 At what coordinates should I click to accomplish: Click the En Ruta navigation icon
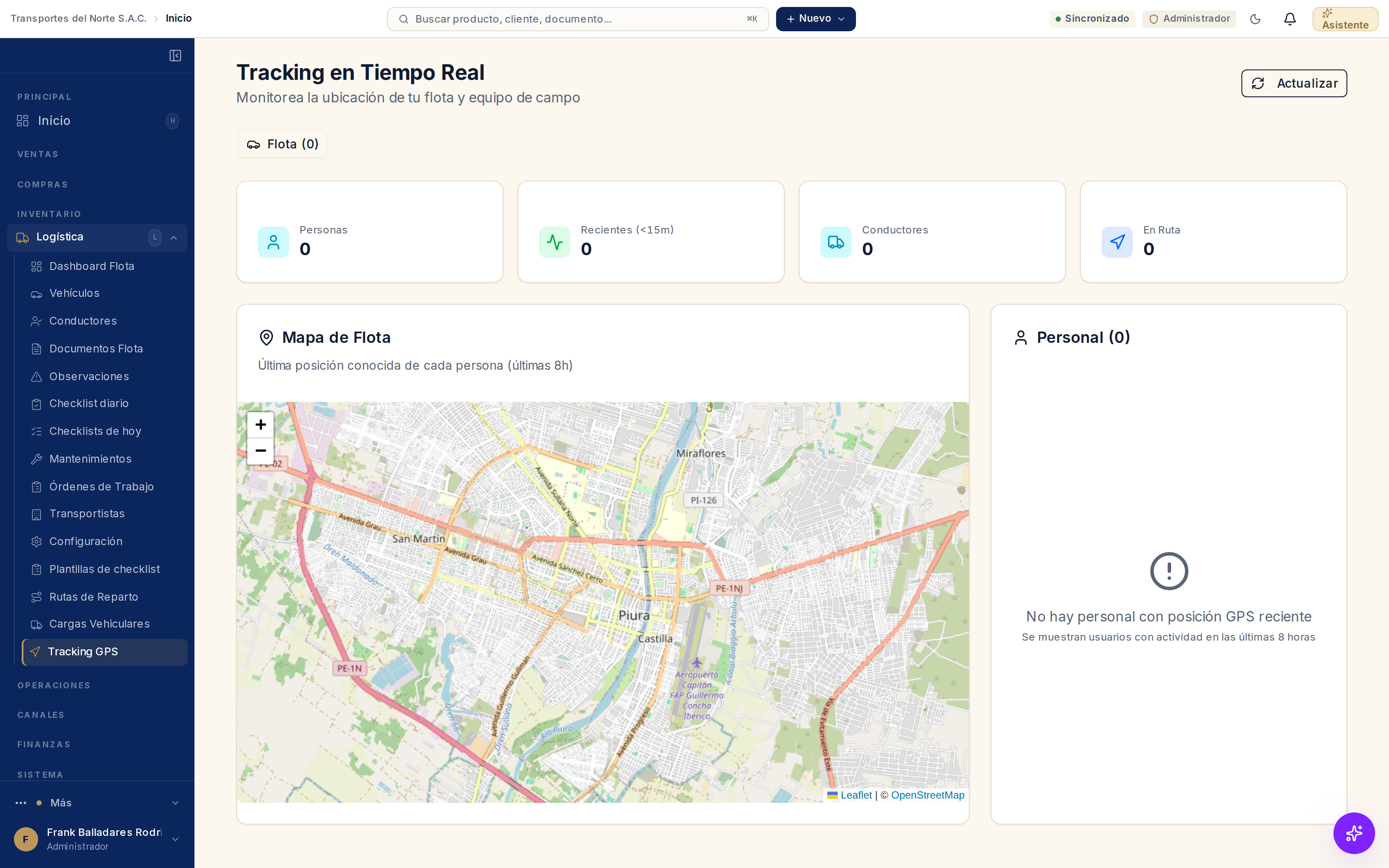tap(1117, 242)
